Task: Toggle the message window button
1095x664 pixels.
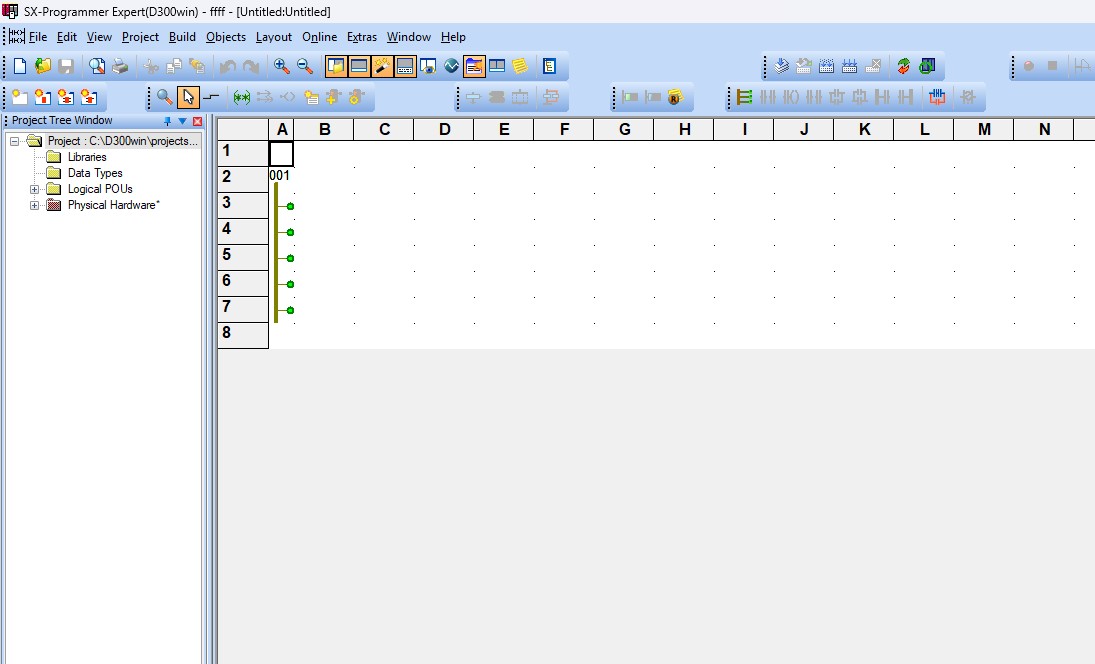Action: [359, 66]
